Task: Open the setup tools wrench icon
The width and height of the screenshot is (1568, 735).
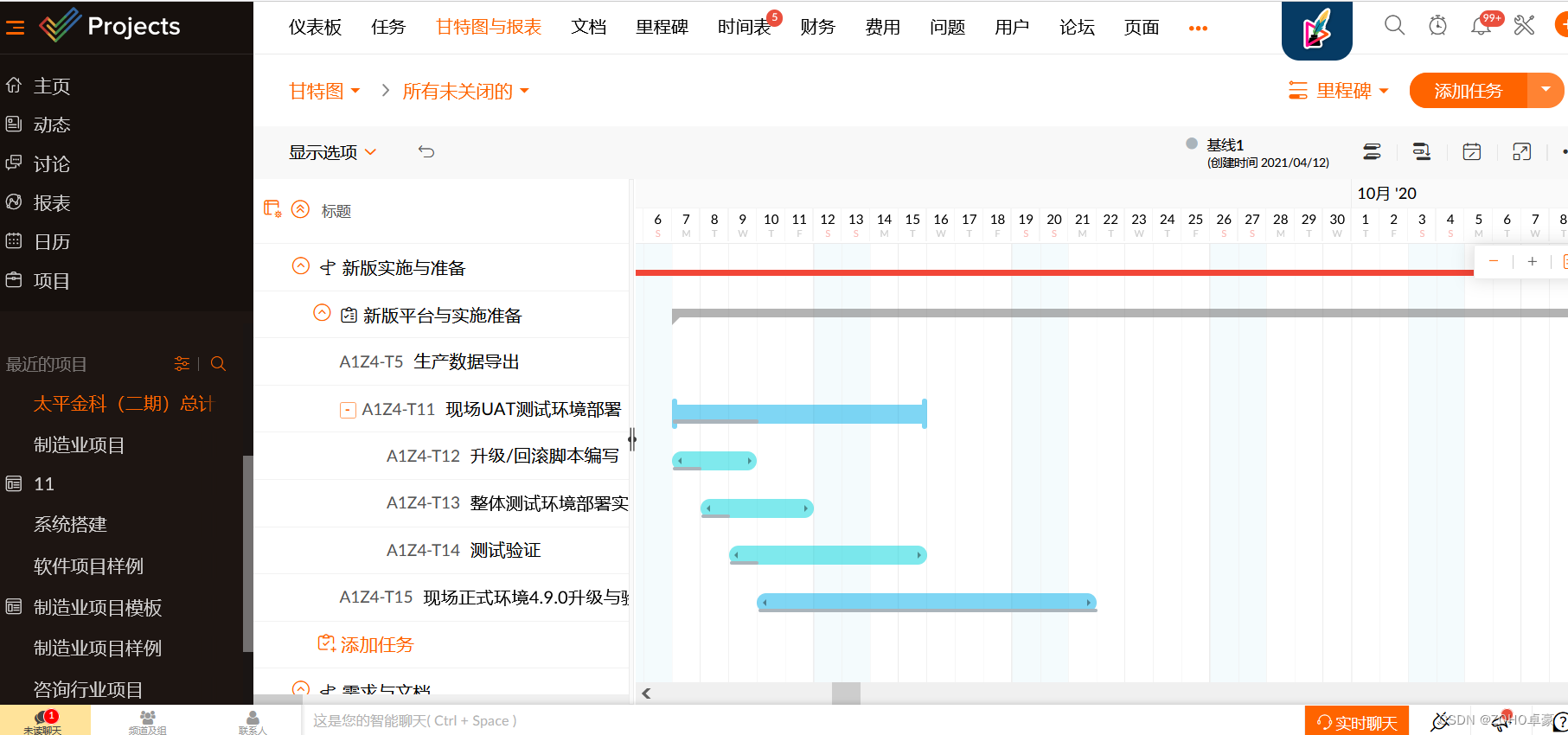Action: pyautogui.click(x=1524, y=26)
